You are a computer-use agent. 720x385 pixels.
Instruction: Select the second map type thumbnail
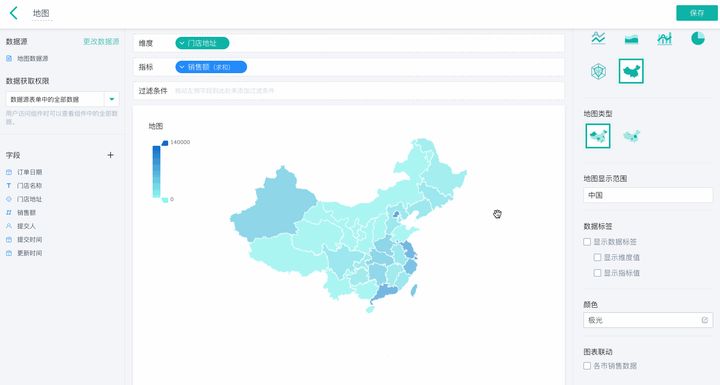[x=631, y=136]
